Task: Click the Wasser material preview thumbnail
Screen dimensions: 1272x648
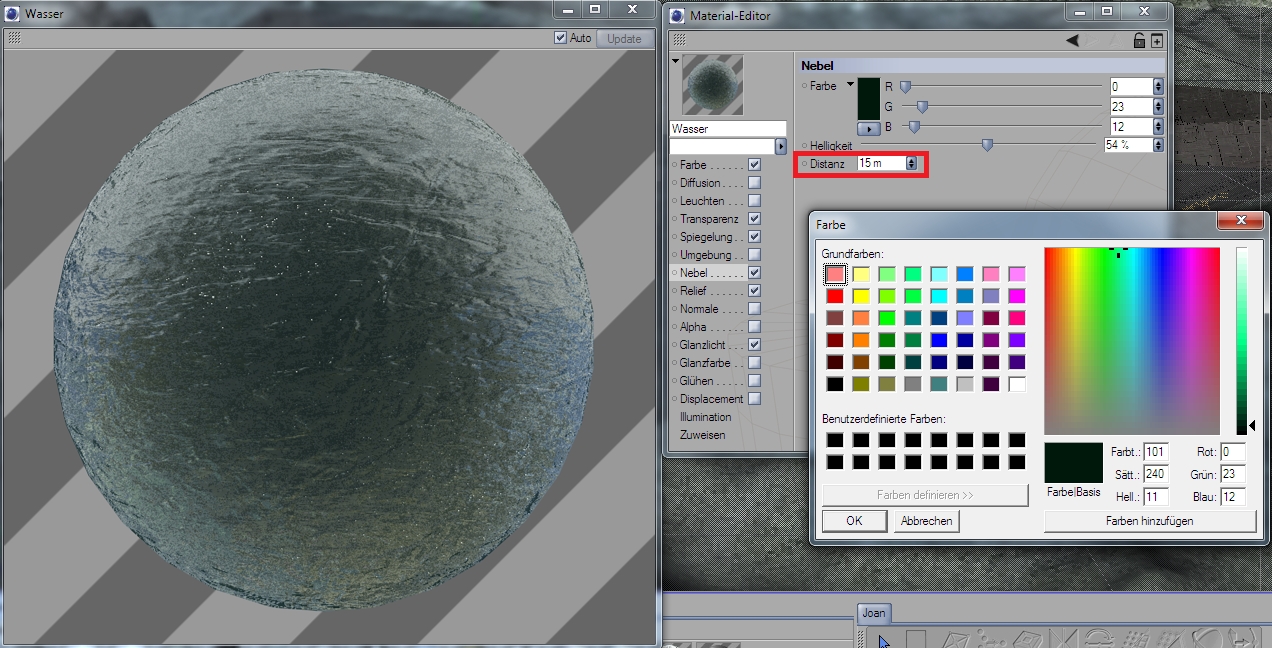Action: [712, 85]
